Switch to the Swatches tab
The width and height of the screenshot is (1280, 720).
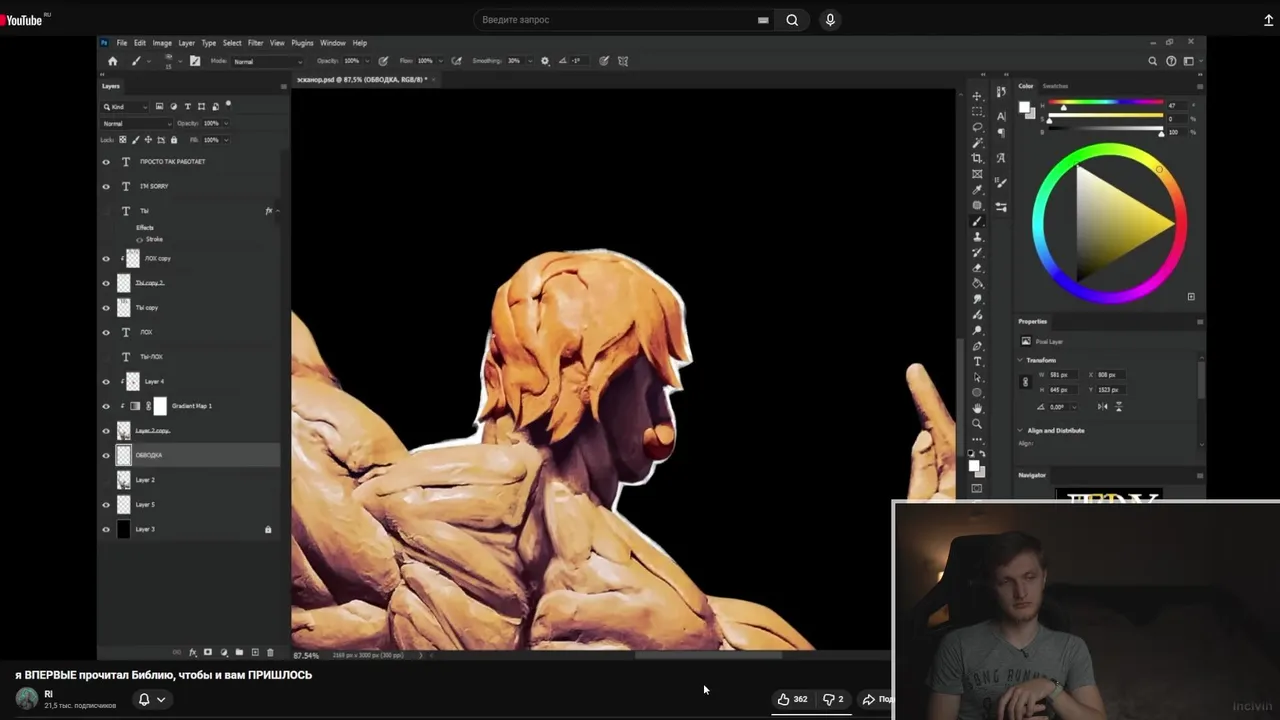click(x=1056, y=86)
